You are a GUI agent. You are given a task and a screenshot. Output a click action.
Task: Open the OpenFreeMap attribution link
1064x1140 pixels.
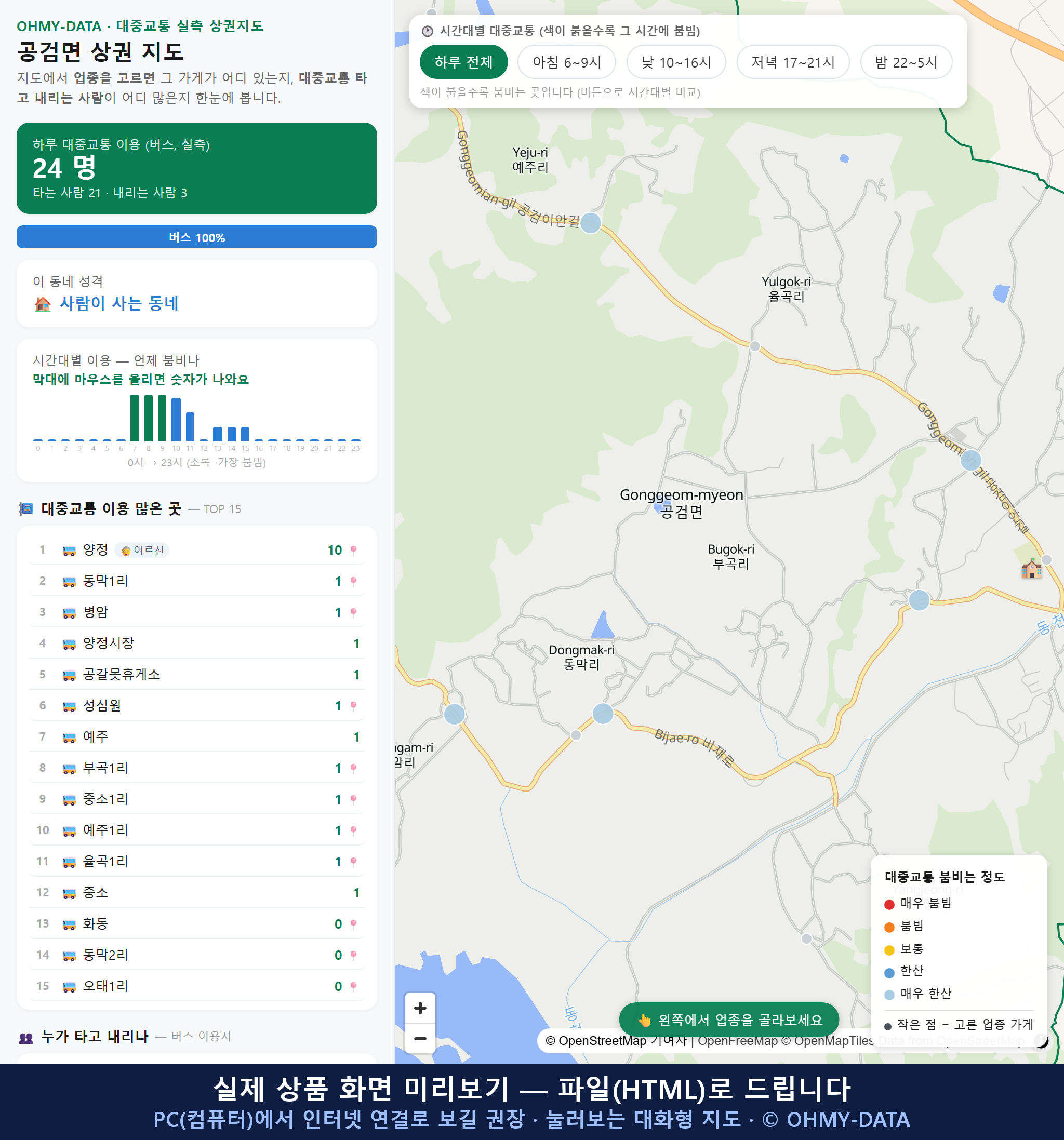[738, 1041]
